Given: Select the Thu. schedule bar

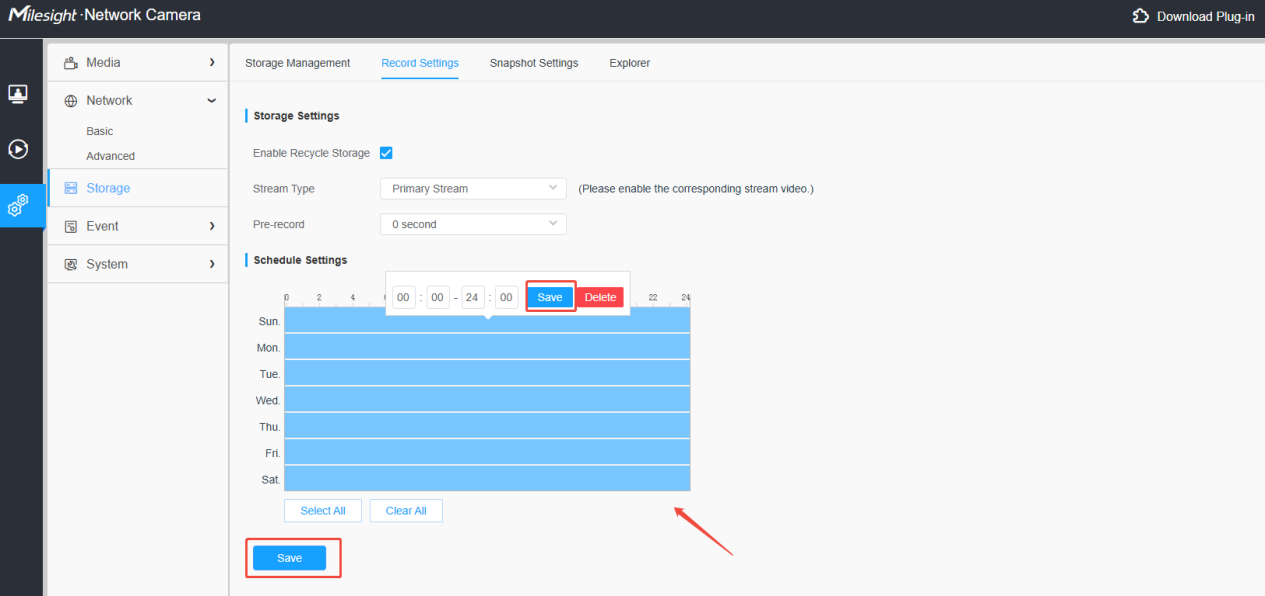Looking at the screenshot, I should (487, 426).
